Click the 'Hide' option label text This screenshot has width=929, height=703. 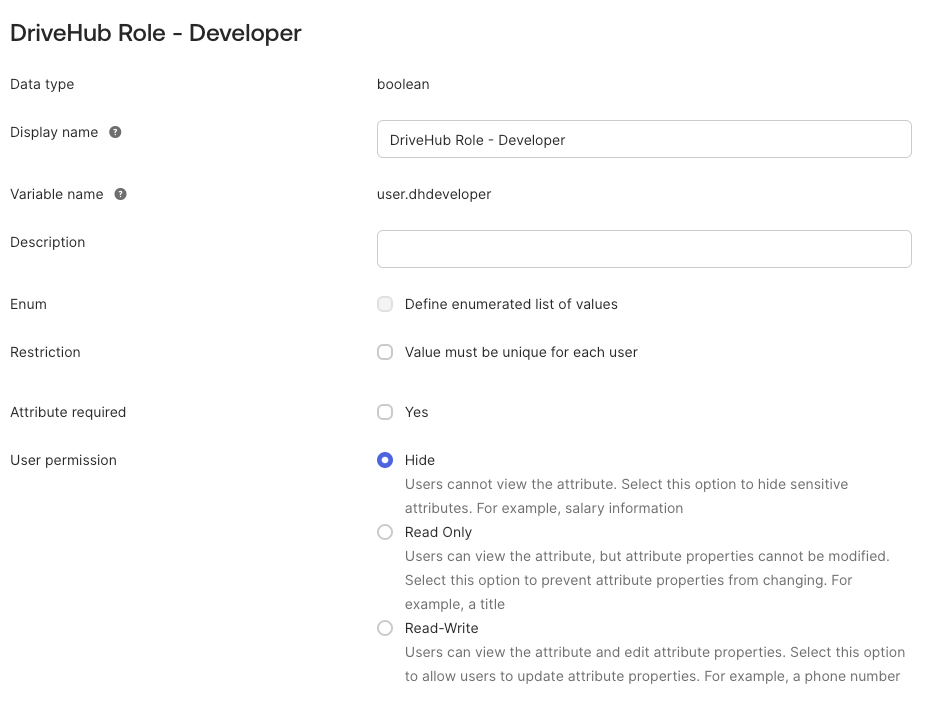419,460
